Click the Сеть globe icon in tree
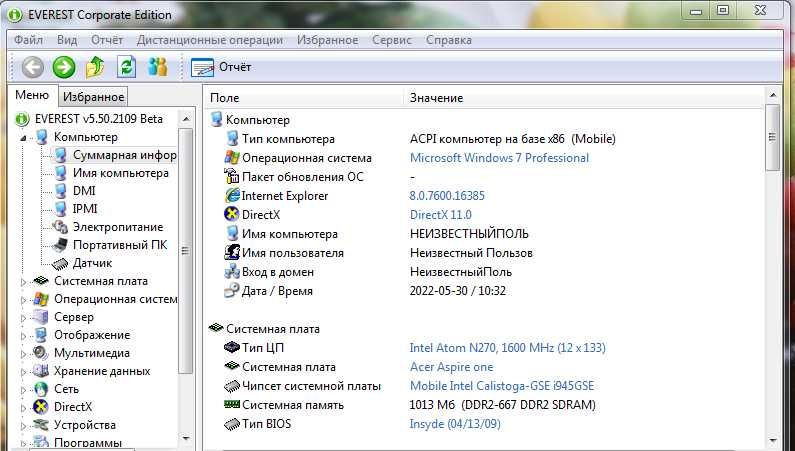Screen dimensions: 795x451 (x=41, y=389)
